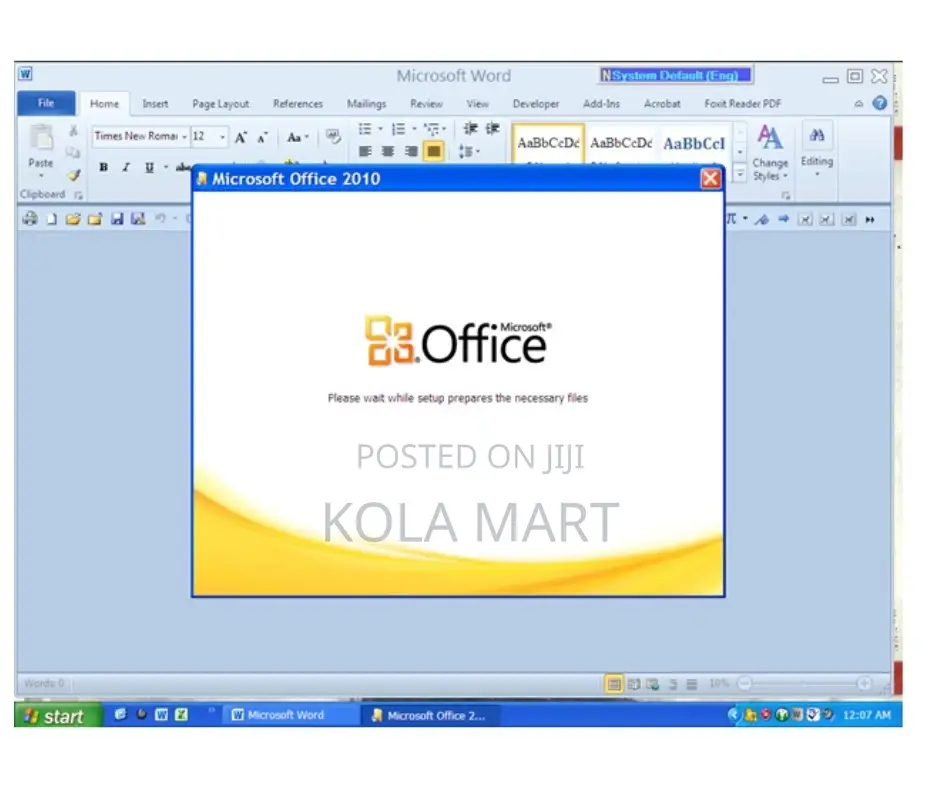This screenshot has width=940, height=788.
Task: Click the Show Desktop quick launch icon
Action: tap(120, 714)
